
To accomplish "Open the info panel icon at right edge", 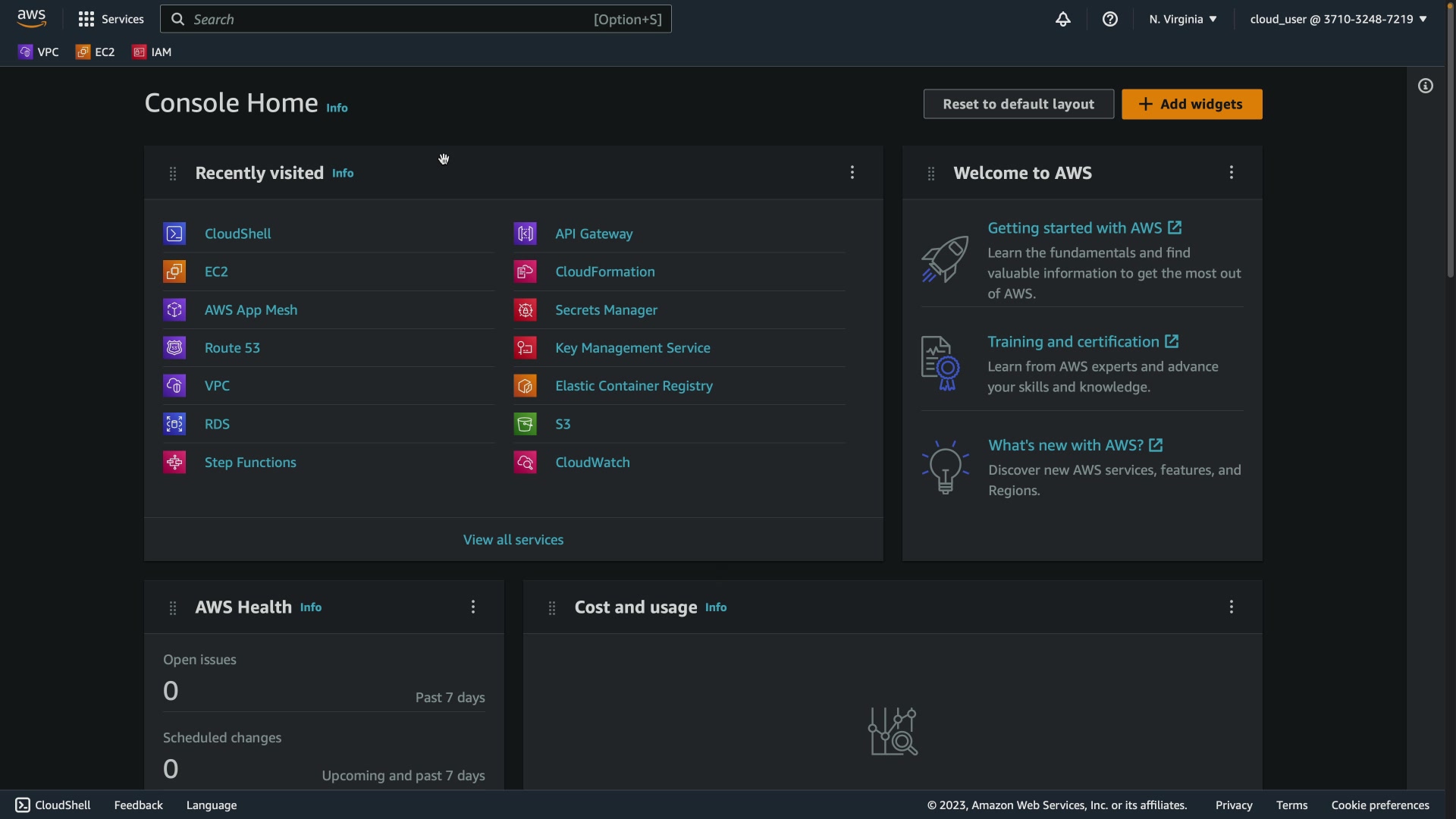I will 1426,86.
